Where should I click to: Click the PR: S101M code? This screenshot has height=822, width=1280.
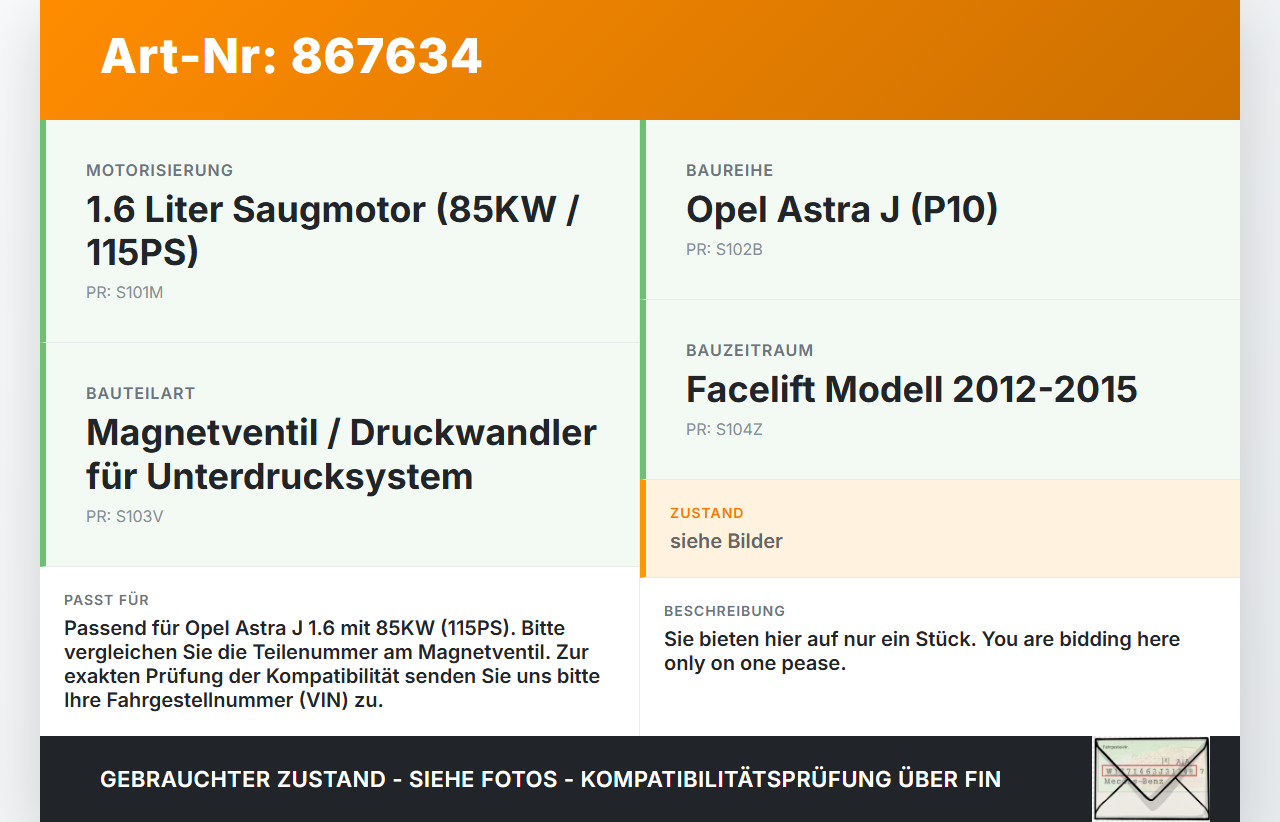(x=124, y=293)
